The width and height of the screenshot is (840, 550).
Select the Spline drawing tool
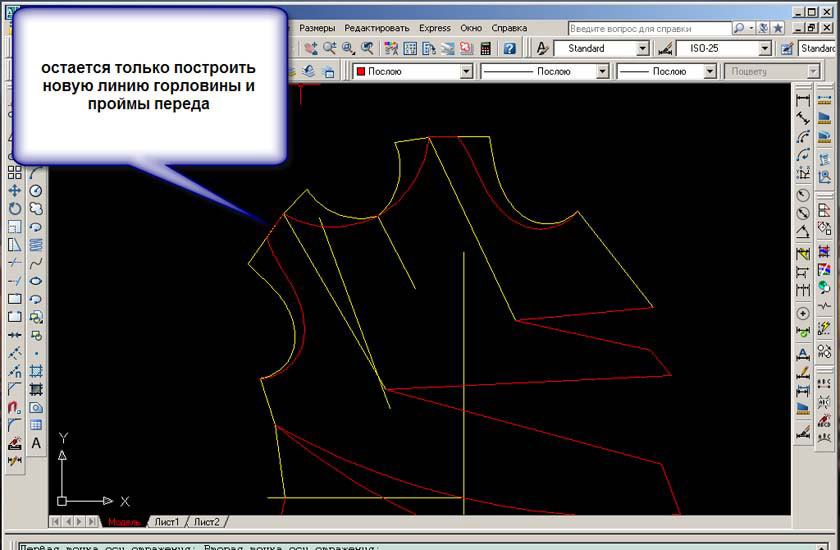click(36, 263)
